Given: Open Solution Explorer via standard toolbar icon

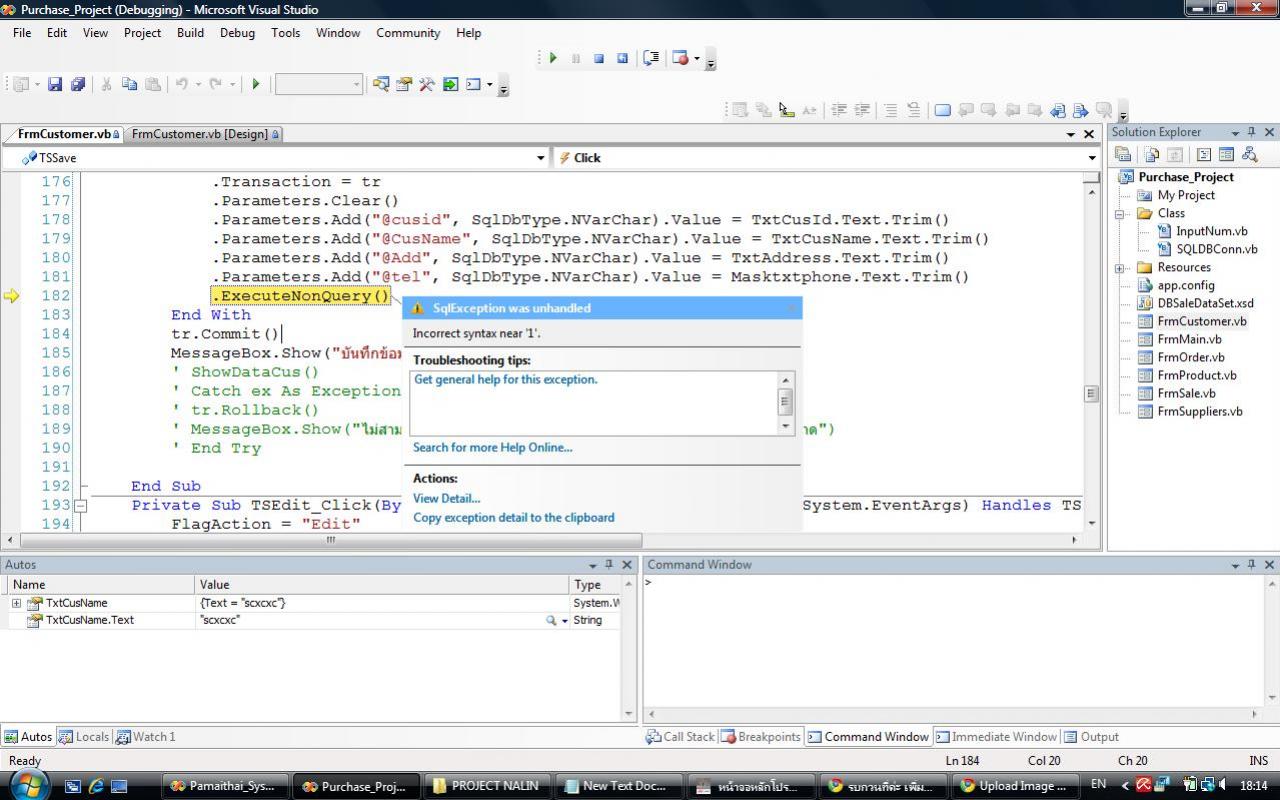Looking at the screenshot, I should (381, 85).
